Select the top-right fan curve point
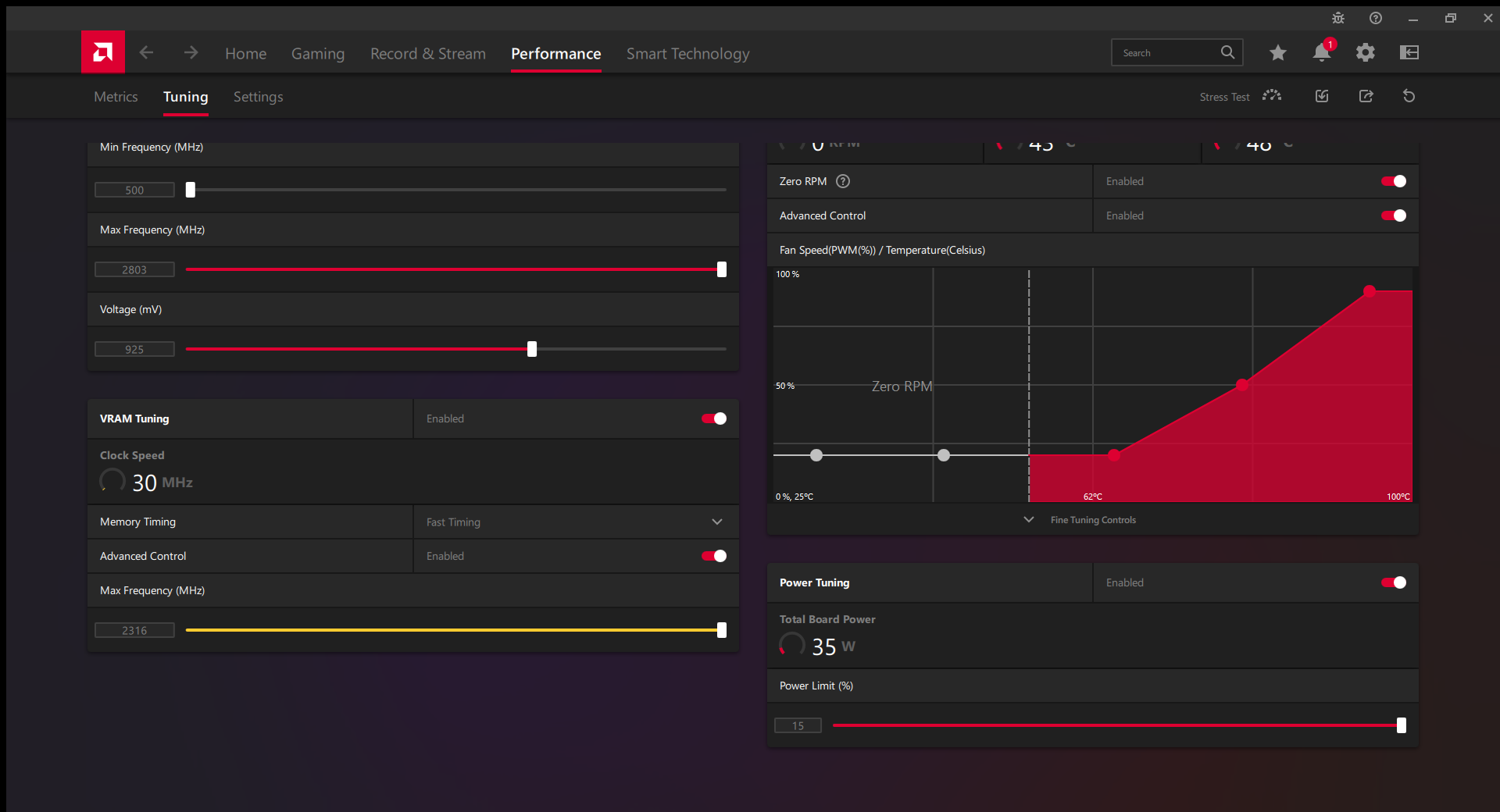This screenshot has width=1500, height=812. (1370, 291)
